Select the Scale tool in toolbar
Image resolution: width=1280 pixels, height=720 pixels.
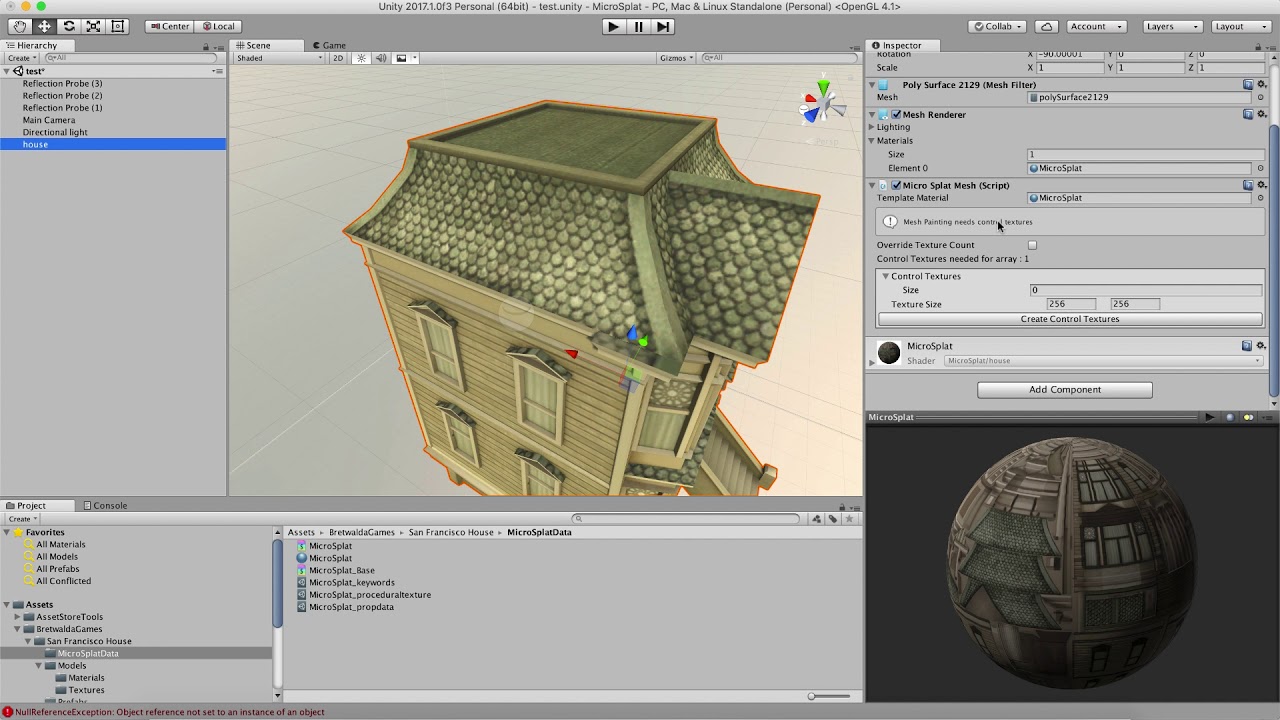93,26
